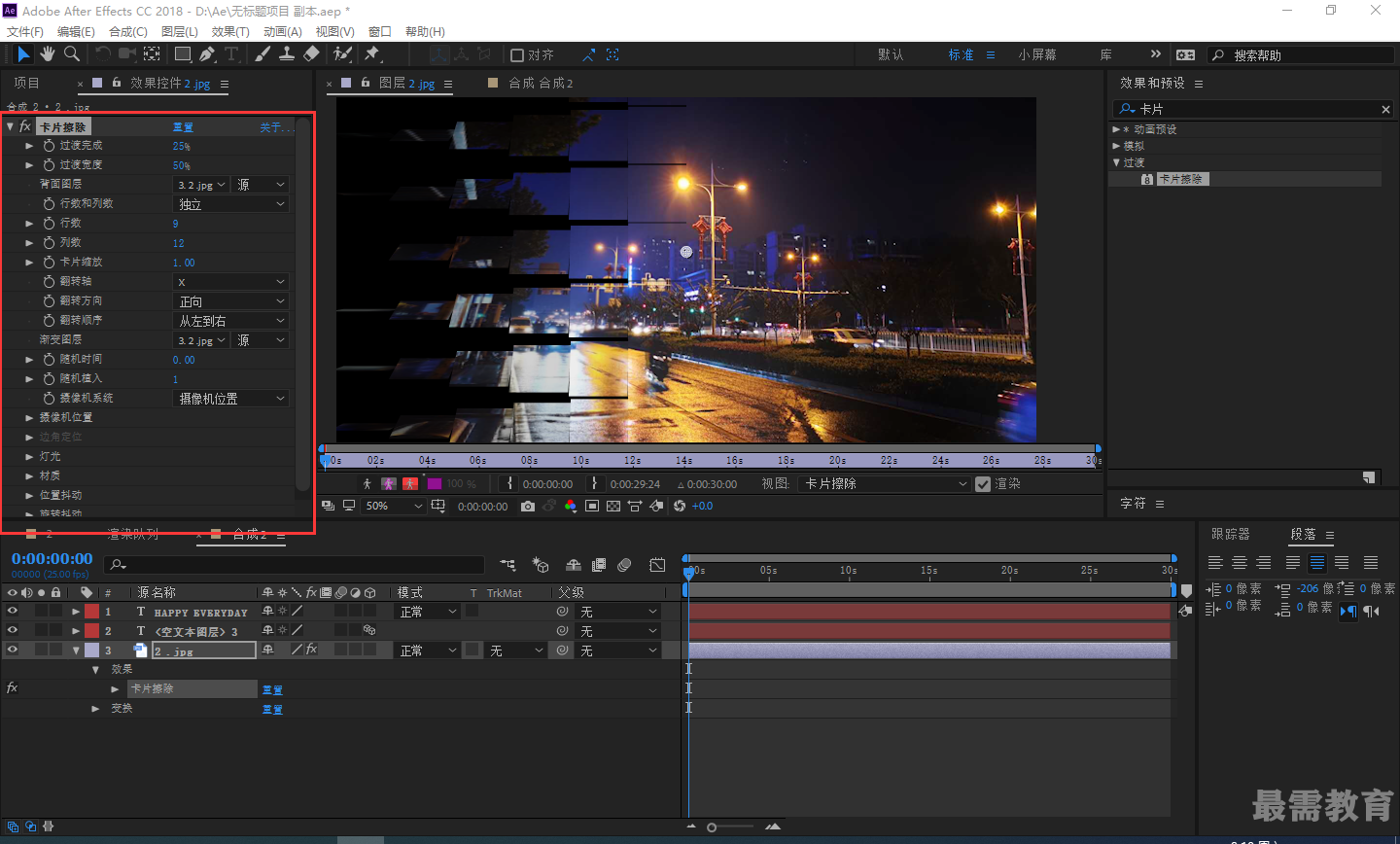
Task: Toggle the transparency grid icon
Action: click(x=613, y=506)
